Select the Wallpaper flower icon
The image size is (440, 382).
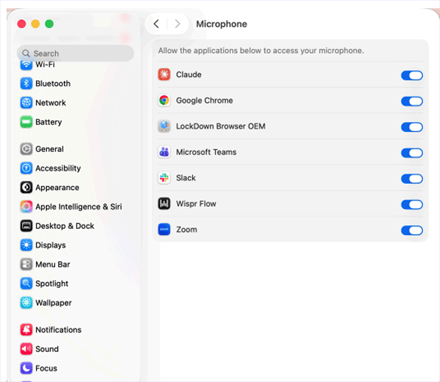click(26, 303)
